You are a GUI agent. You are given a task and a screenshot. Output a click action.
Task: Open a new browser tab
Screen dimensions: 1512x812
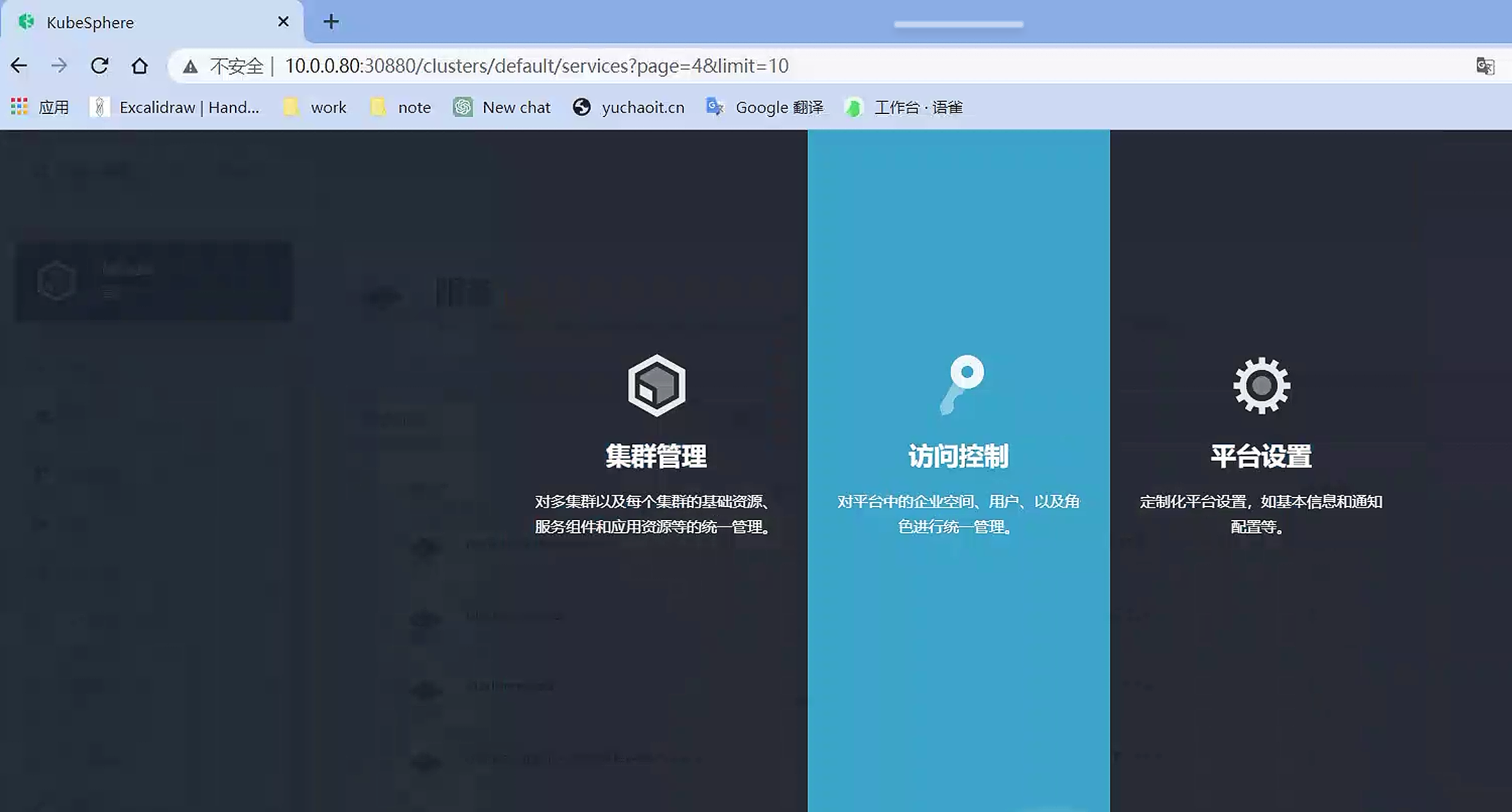click(331, 22)
